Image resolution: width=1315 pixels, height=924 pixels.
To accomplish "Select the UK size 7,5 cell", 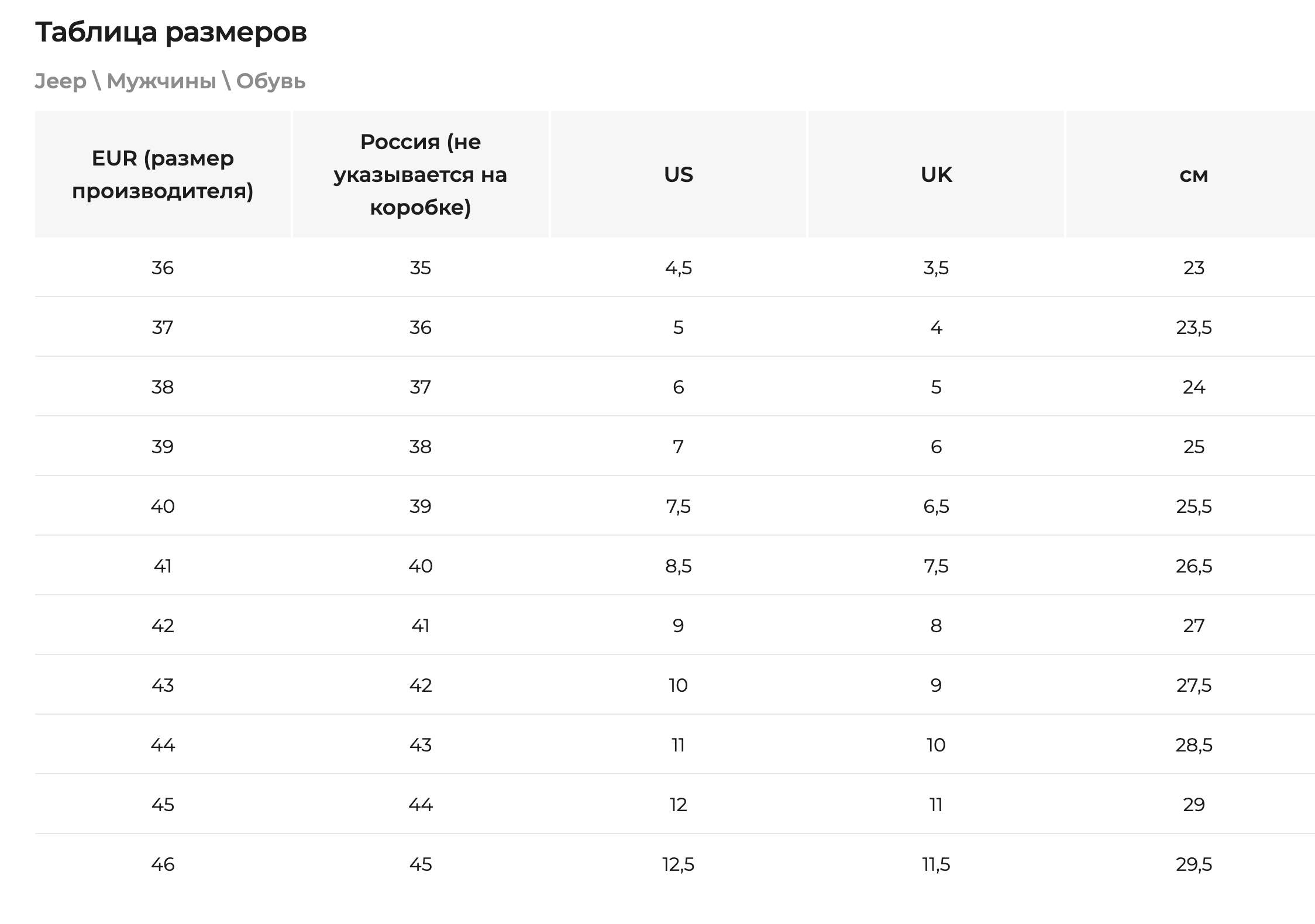I will (936, 566).
